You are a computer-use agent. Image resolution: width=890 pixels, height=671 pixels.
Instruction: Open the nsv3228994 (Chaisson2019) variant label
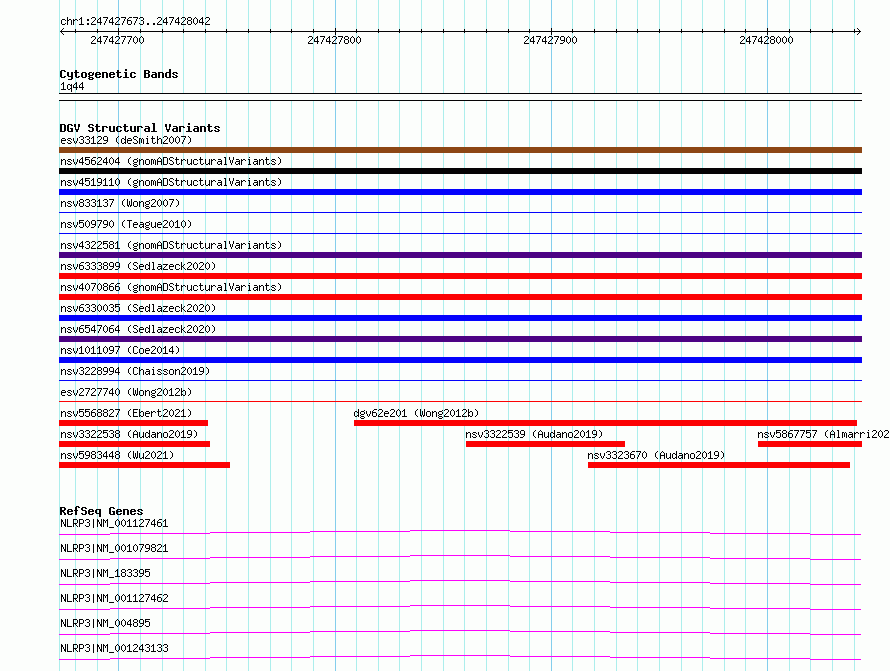coord(135,372)
